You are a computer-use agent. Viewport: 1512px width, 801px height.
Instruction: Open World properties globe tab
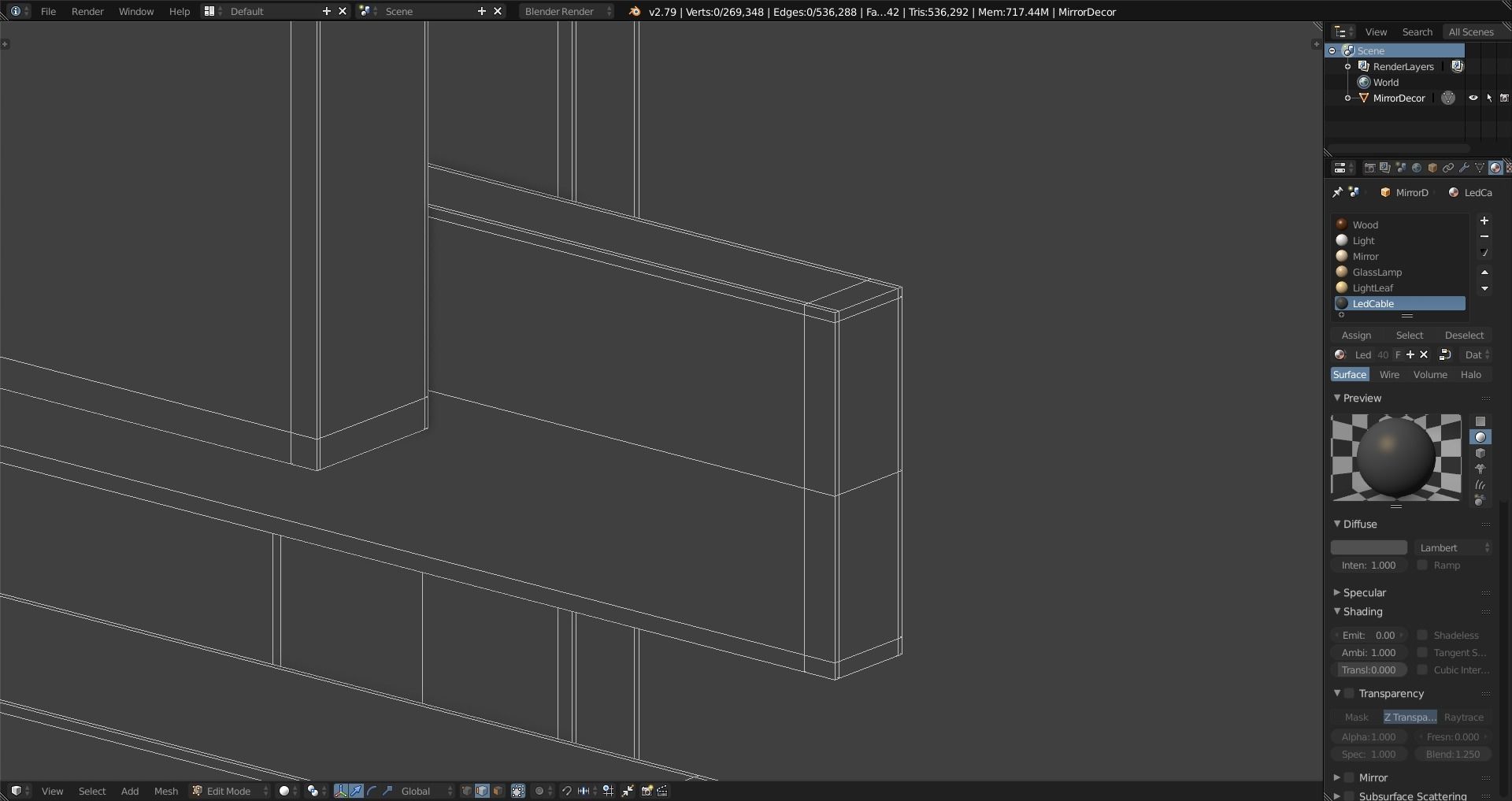tap(1417, 168)
